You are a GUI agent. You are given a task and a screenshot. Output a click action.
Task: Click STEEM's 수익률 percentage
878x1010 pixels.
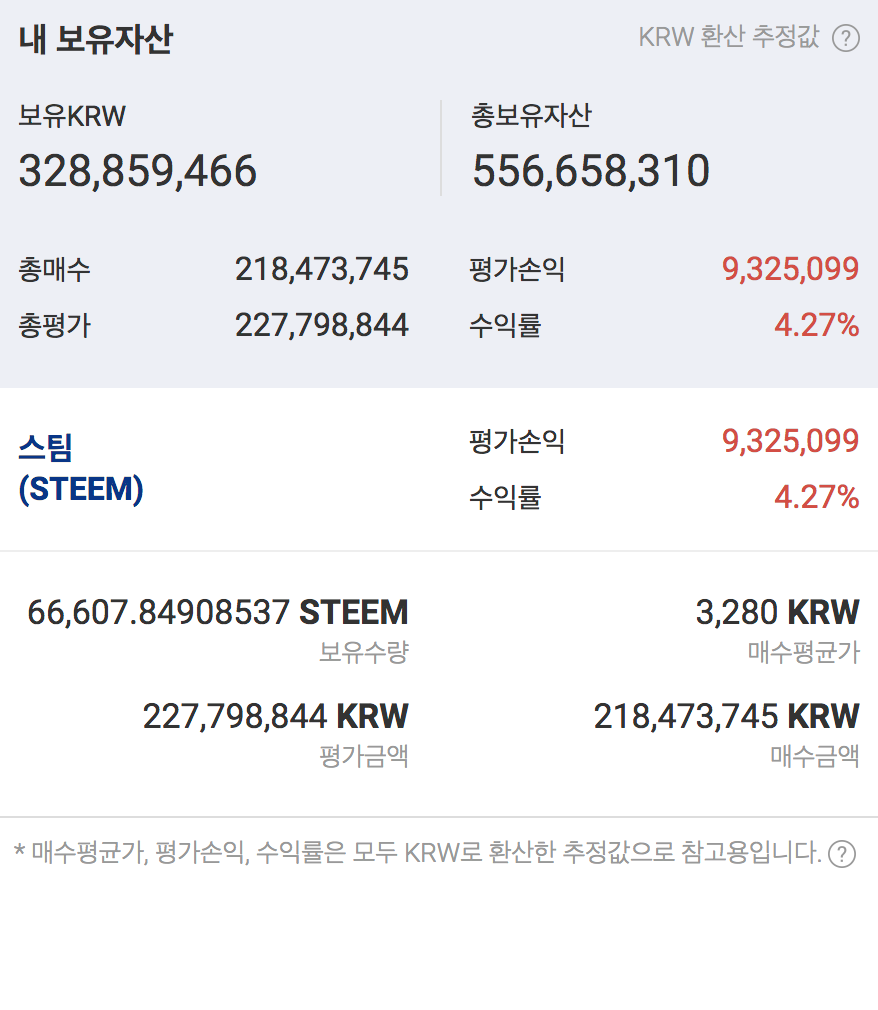(820, 497)
